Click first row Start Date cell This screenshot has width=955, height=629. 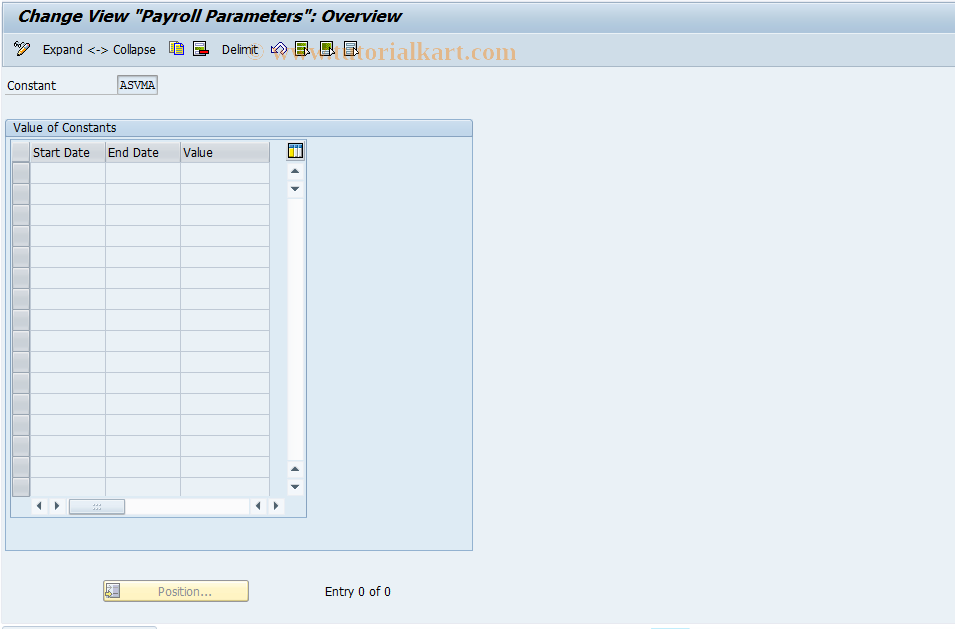tap(68, 173)
